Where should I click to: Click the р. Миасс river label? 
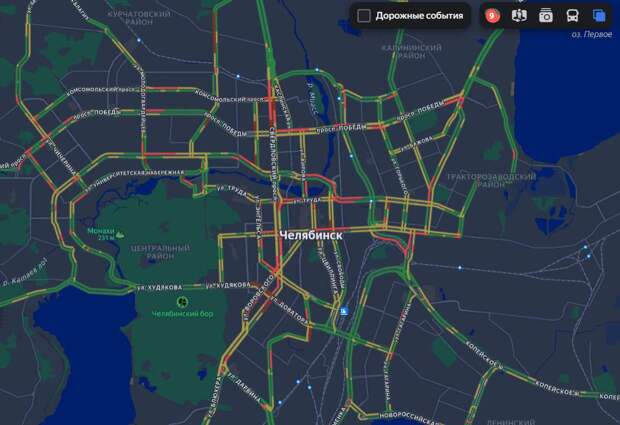pos(312,99)
